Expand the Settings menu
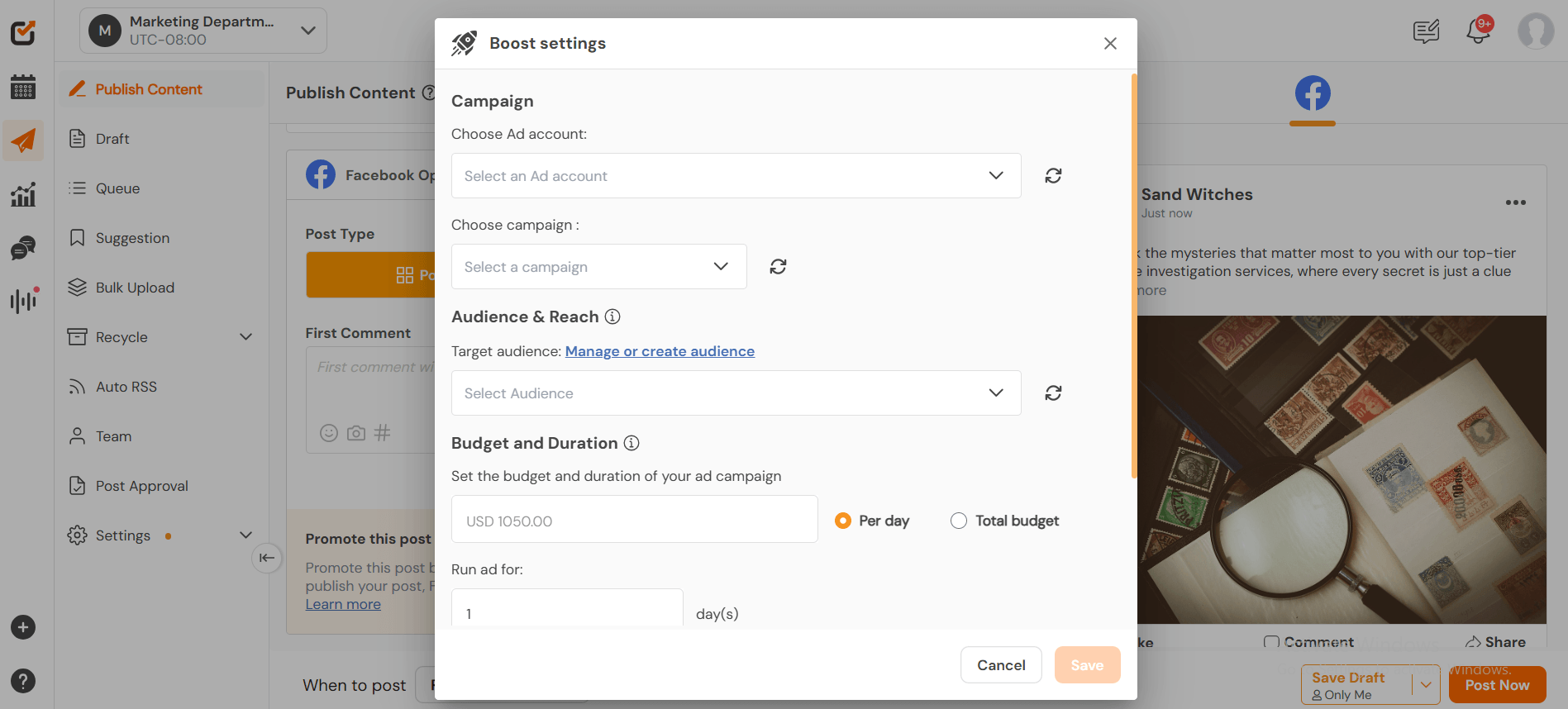The height and width of the screenshot is (709, 1568). (245, 535)
